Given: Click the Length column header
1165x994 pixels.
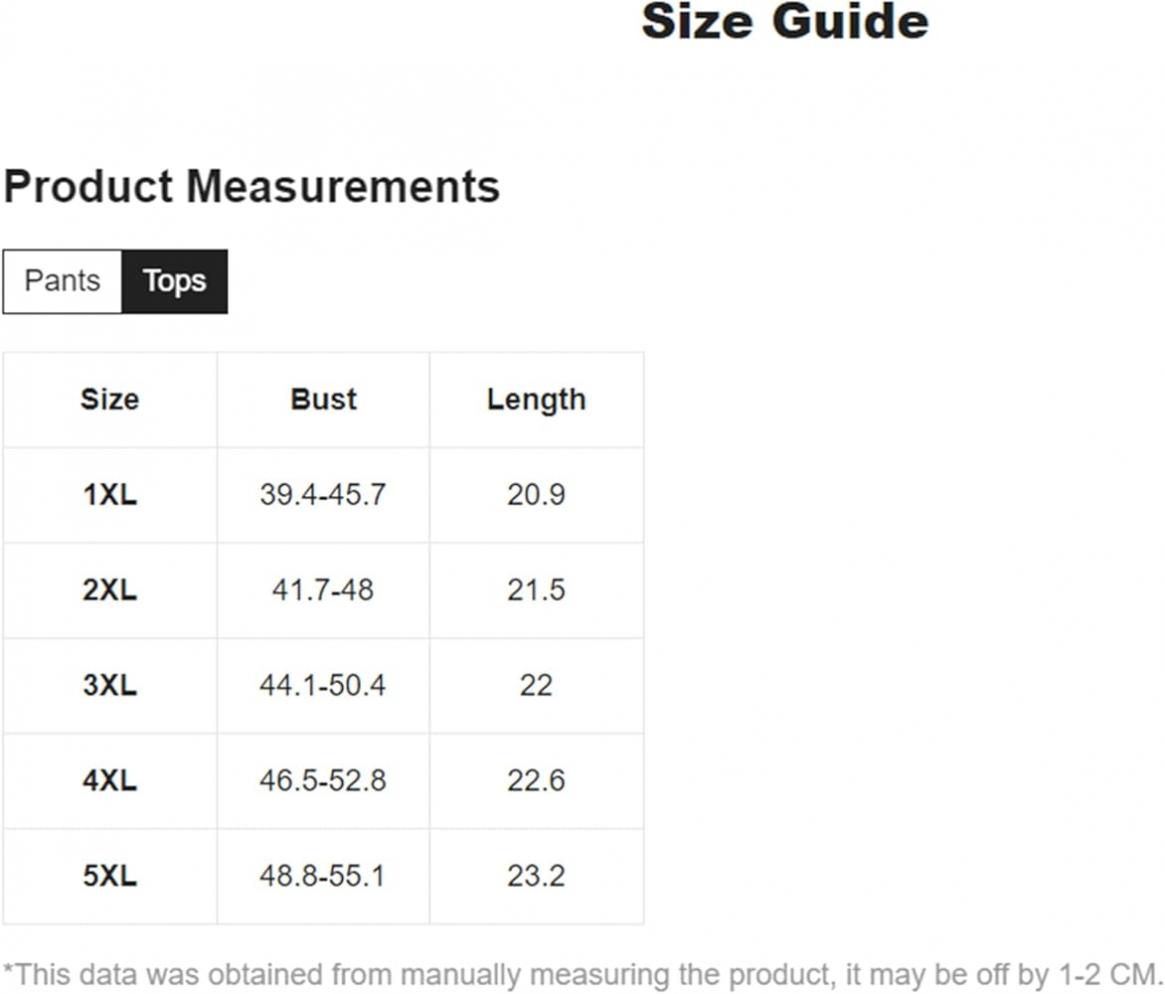Looking at the screenshot, I should [536, 400].
